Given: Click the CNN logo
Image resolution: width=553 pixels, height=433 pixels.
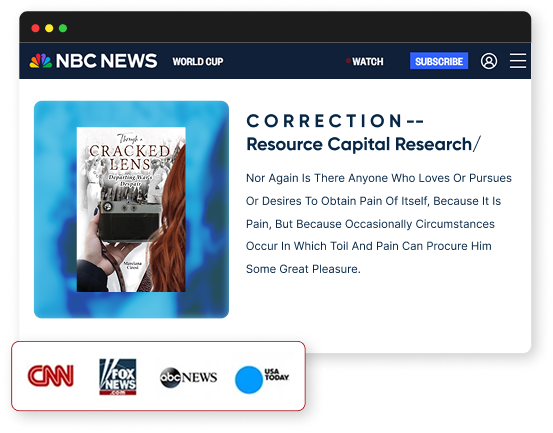Looking at the screenshot, I should pyautogui.click(x=51, y=376).
